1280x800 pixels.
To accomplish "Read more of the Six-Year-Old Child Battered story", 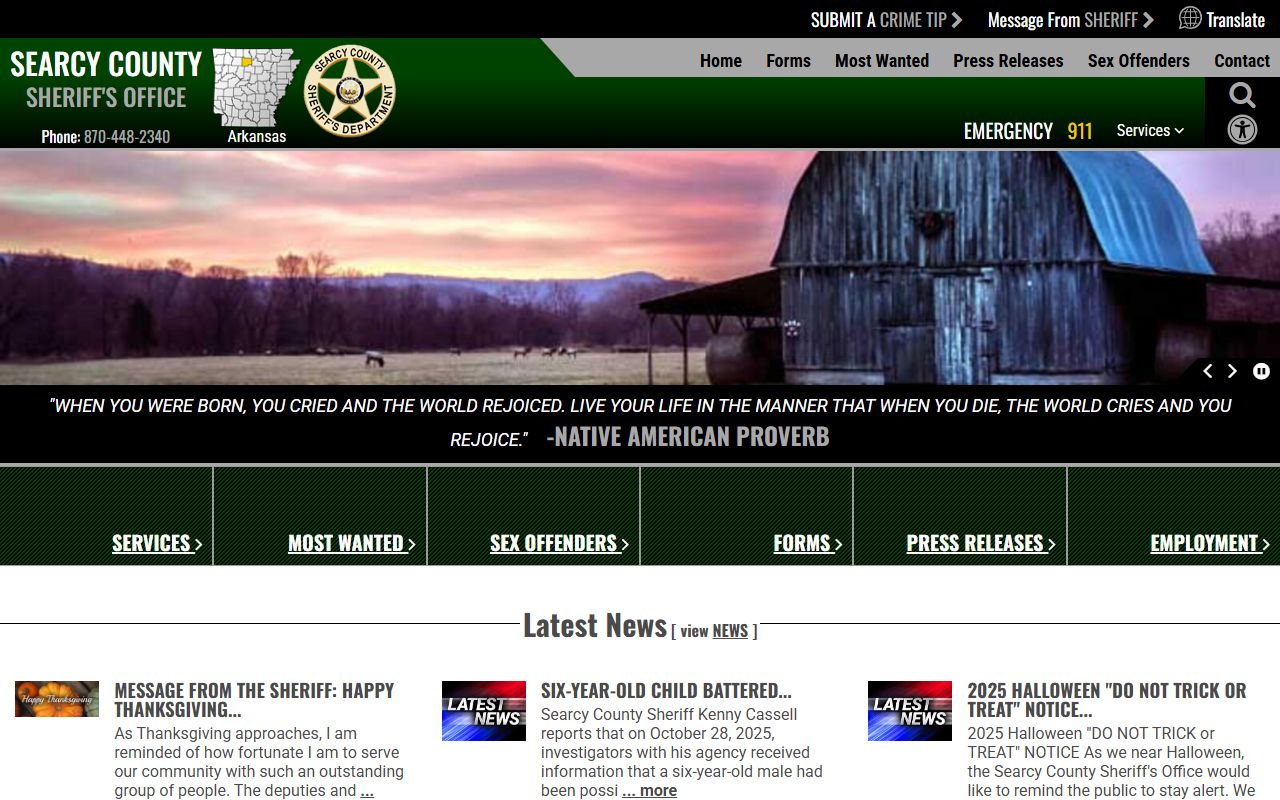I will (x=650, y=791).
